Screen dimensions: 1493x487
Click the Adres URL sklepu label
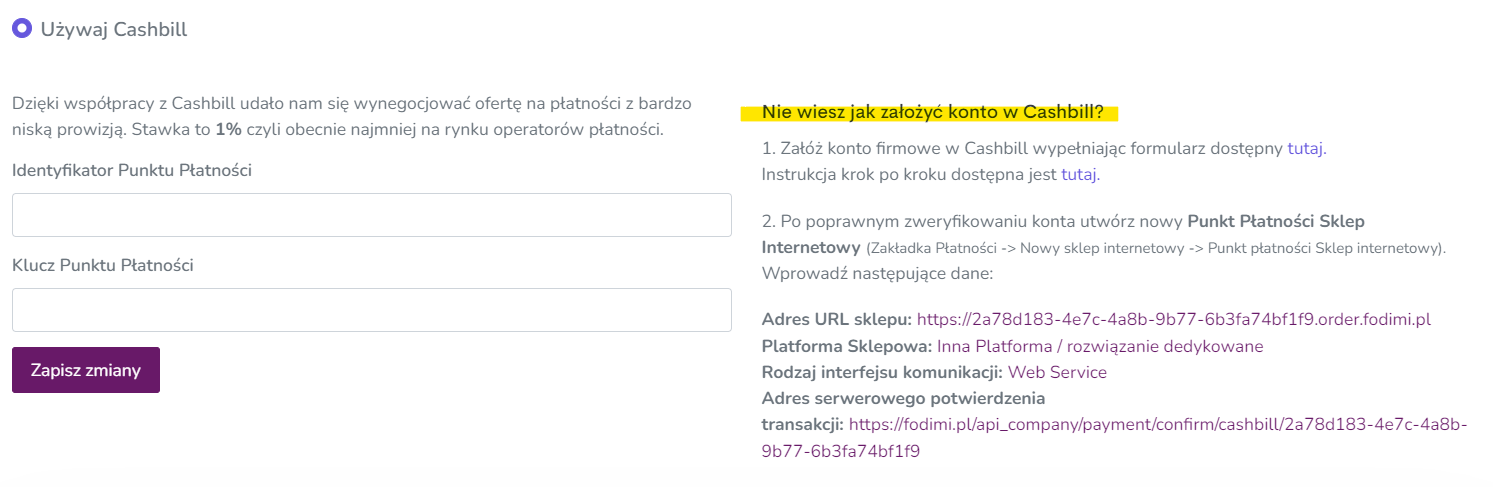click(837, 320)
